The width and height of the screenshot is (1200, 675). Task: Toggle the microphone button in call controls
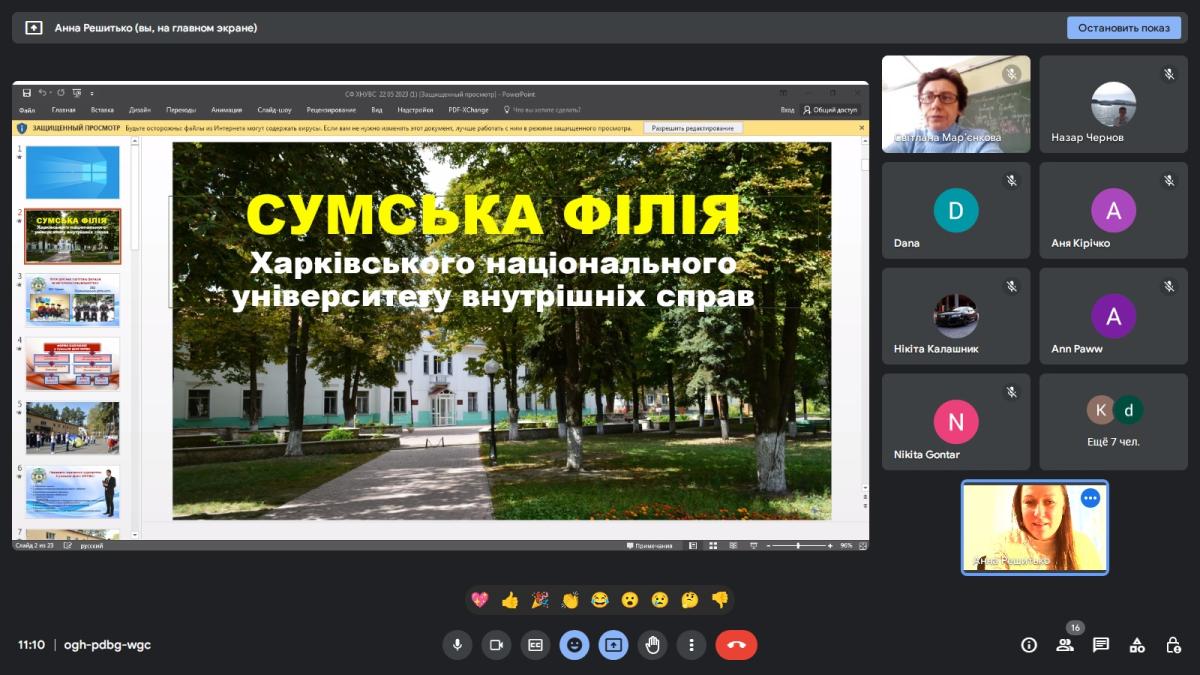pyautogui.click(x=457, y=645)
